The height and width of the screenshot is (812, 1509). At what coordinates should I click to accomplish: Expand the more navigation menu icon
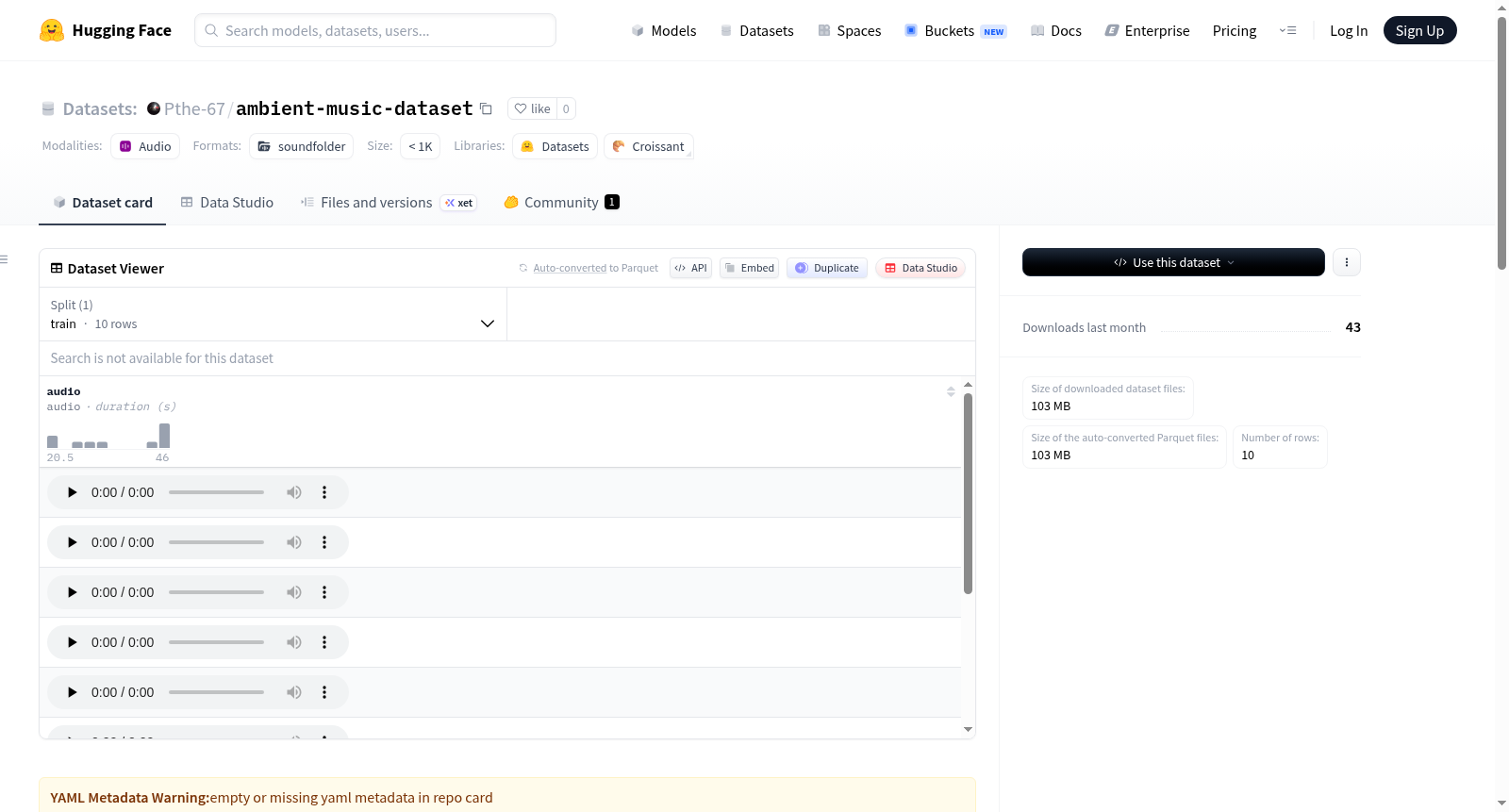pyautogui.click(x=1287, y=30)
